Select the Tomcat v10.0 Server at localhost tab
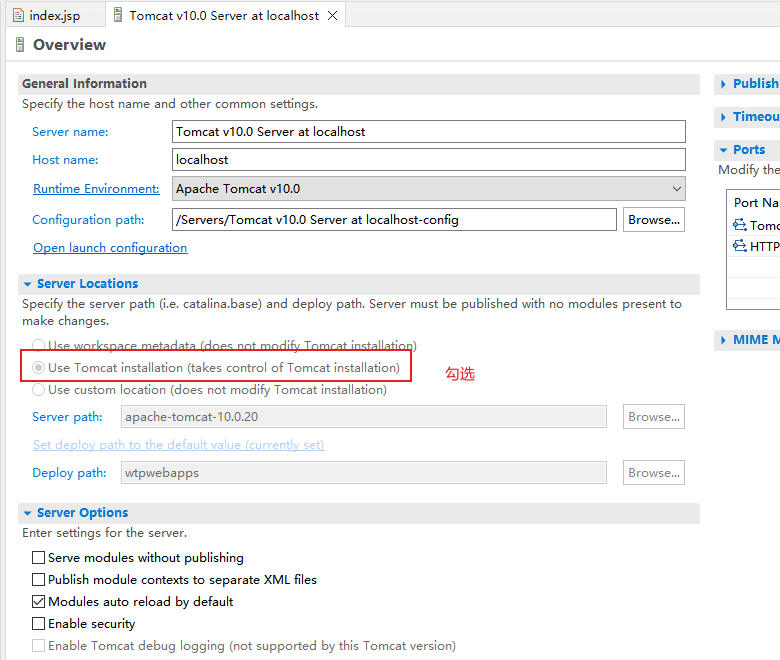780x660 pixels. (x=224, y=15)
